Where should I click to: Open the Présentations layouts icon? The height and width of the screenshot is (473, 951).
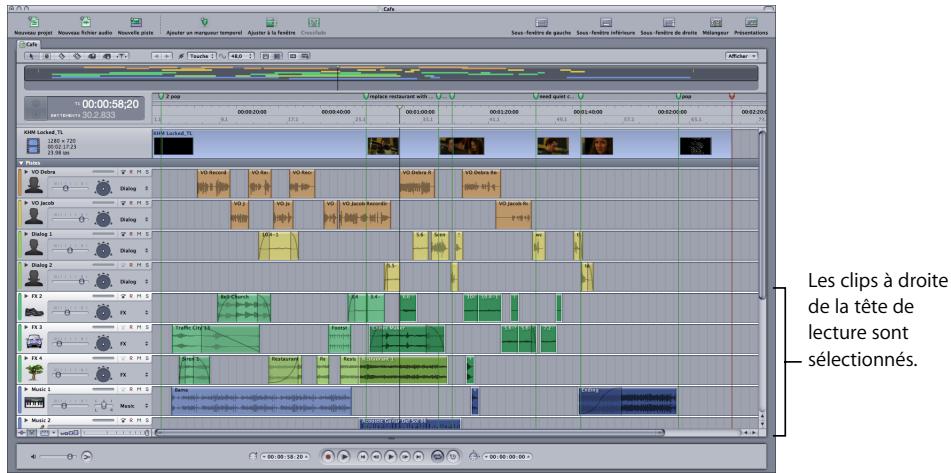point(751,22)
